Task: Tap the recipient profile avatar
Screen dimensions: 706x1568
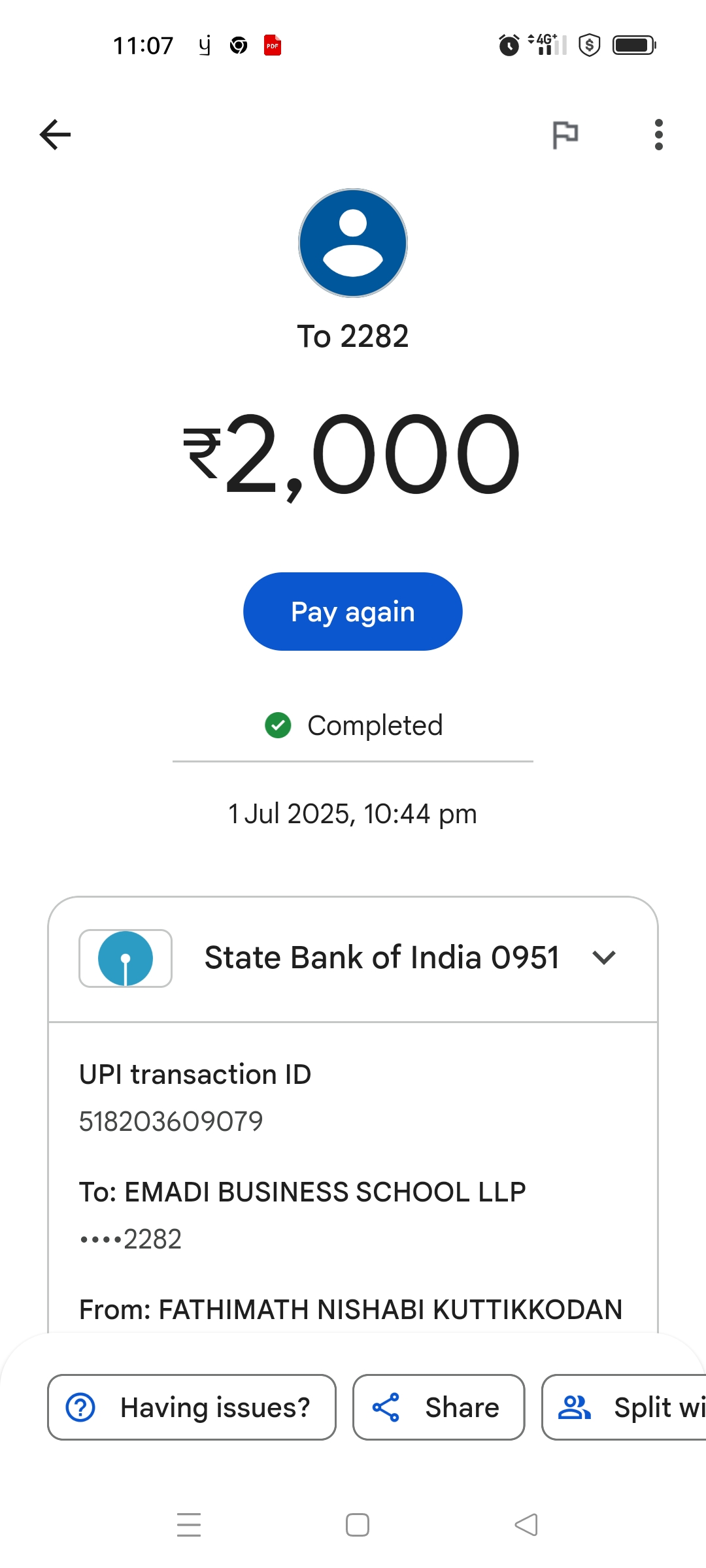Action: [x=353, y=243]
